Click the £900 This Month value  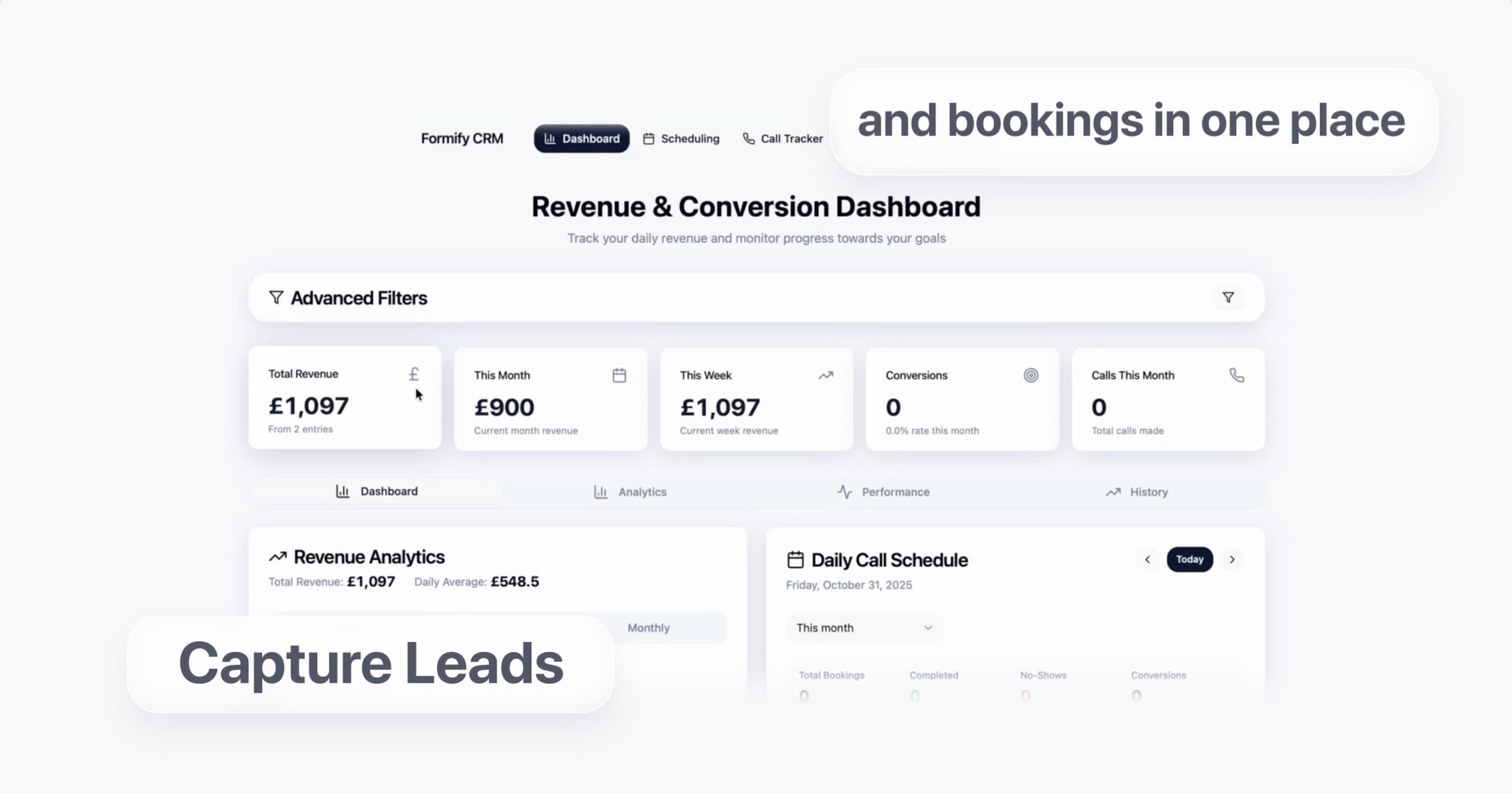504,407
